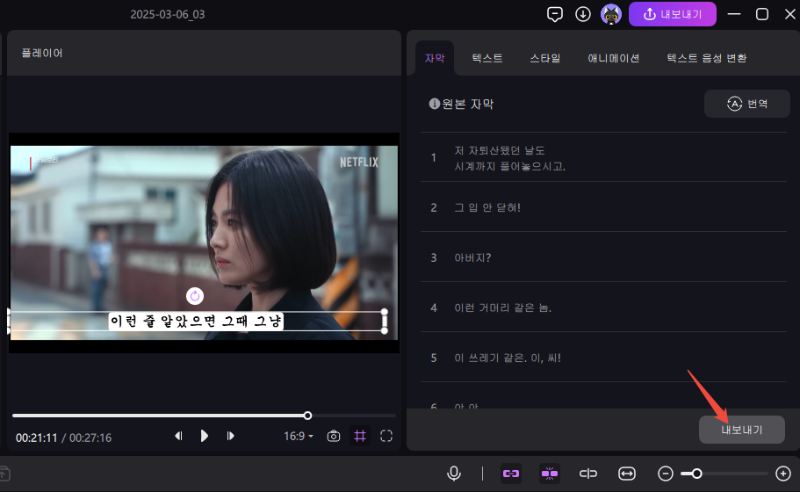Select subtitle row 3 아버지?
The width and height of the screenshot is (800, 492).
(x=604, y=258)
